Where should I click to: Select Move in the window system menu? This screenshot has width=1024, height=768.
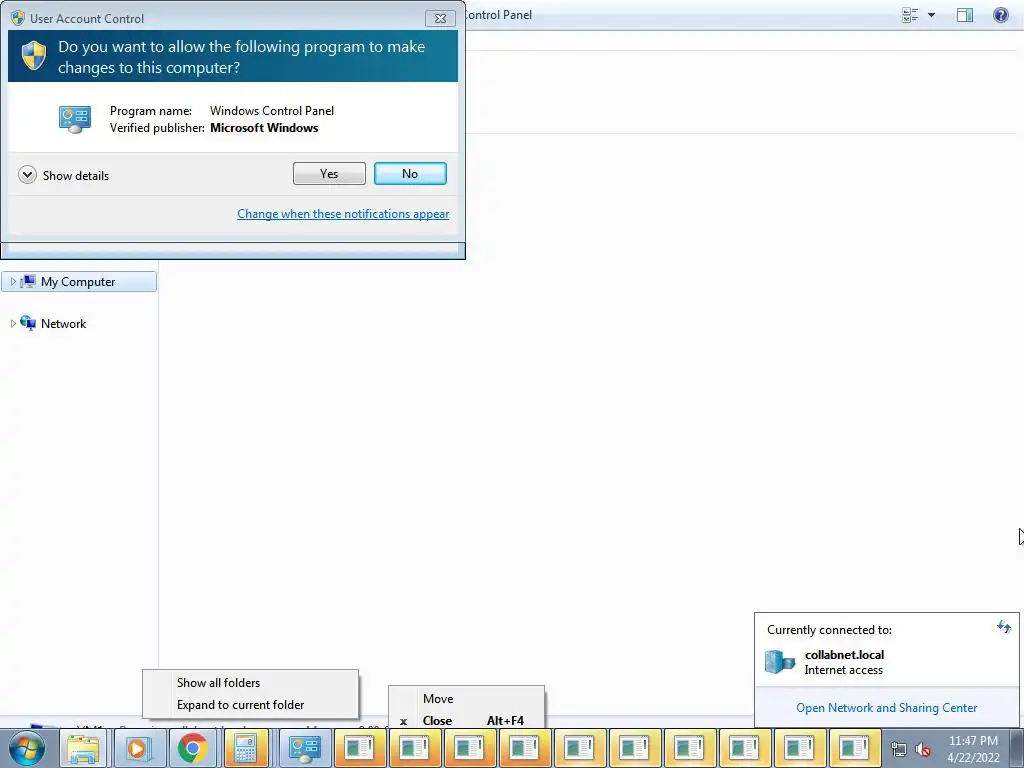466,699
